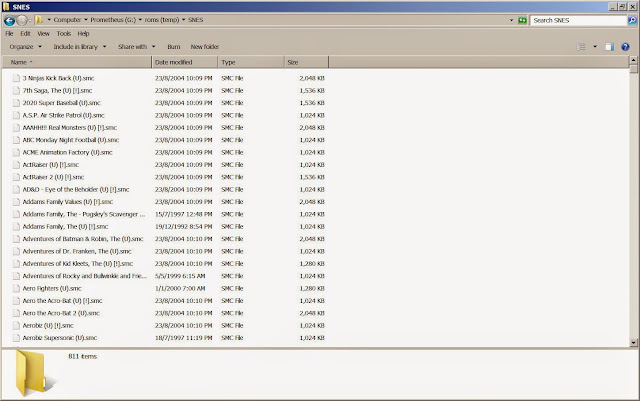Select Adventures of Kid Kleets file
The height and width of the screenshot is (401, 640).
click(78, 263)
